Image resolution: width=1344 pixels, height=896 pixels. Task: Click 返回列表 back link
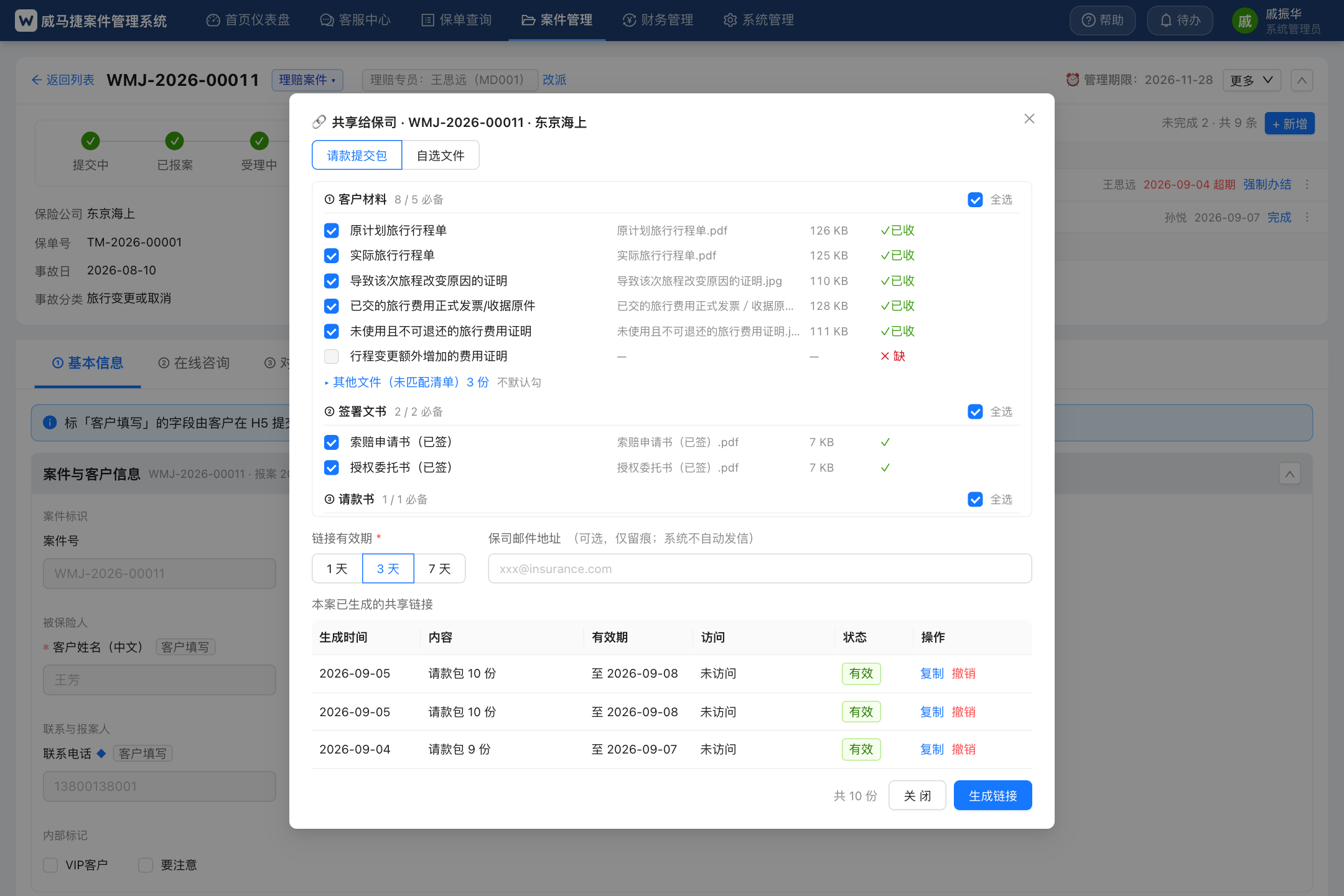pos(63,80)
